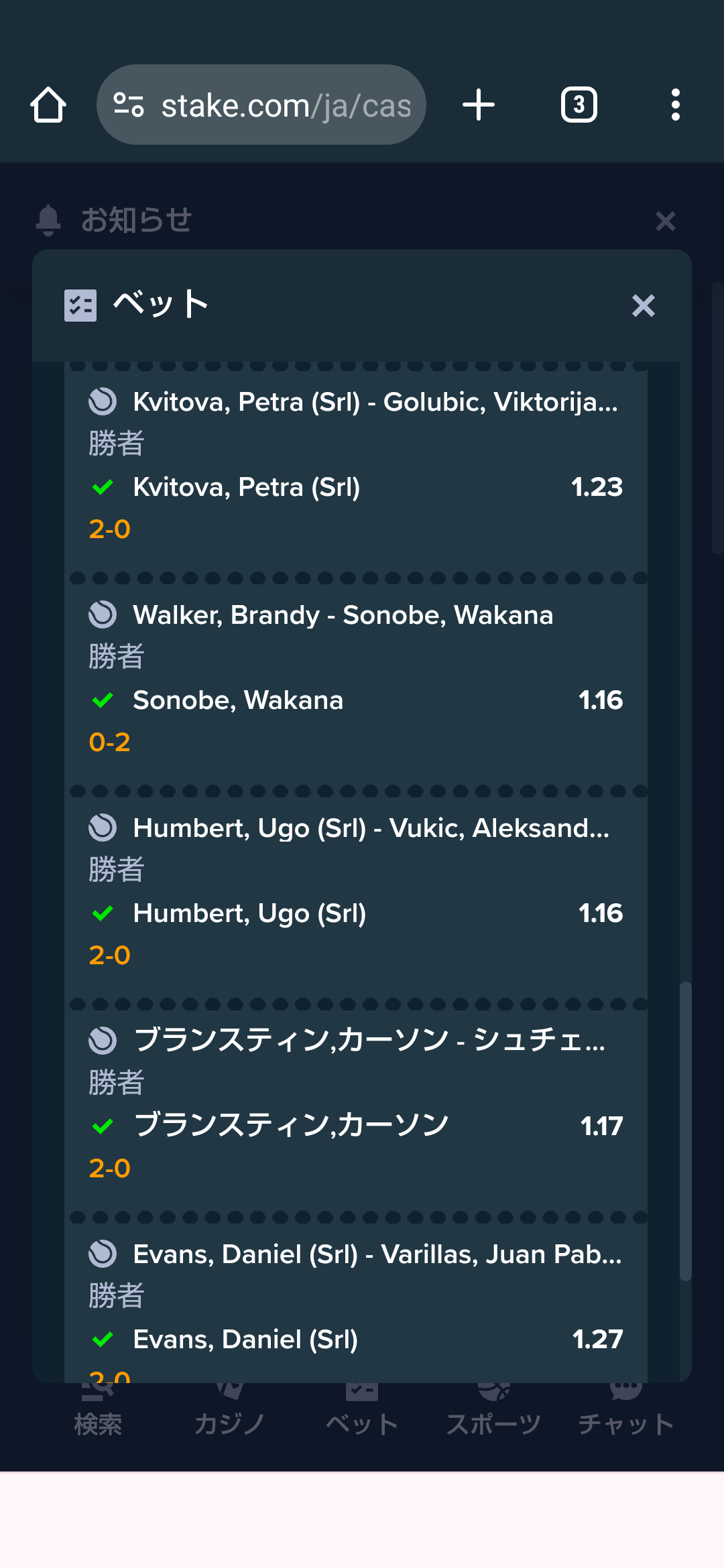Tap tennis icon beside ブランスティン match
The image size is (724, 1568).
click(x=103, y=1041)
